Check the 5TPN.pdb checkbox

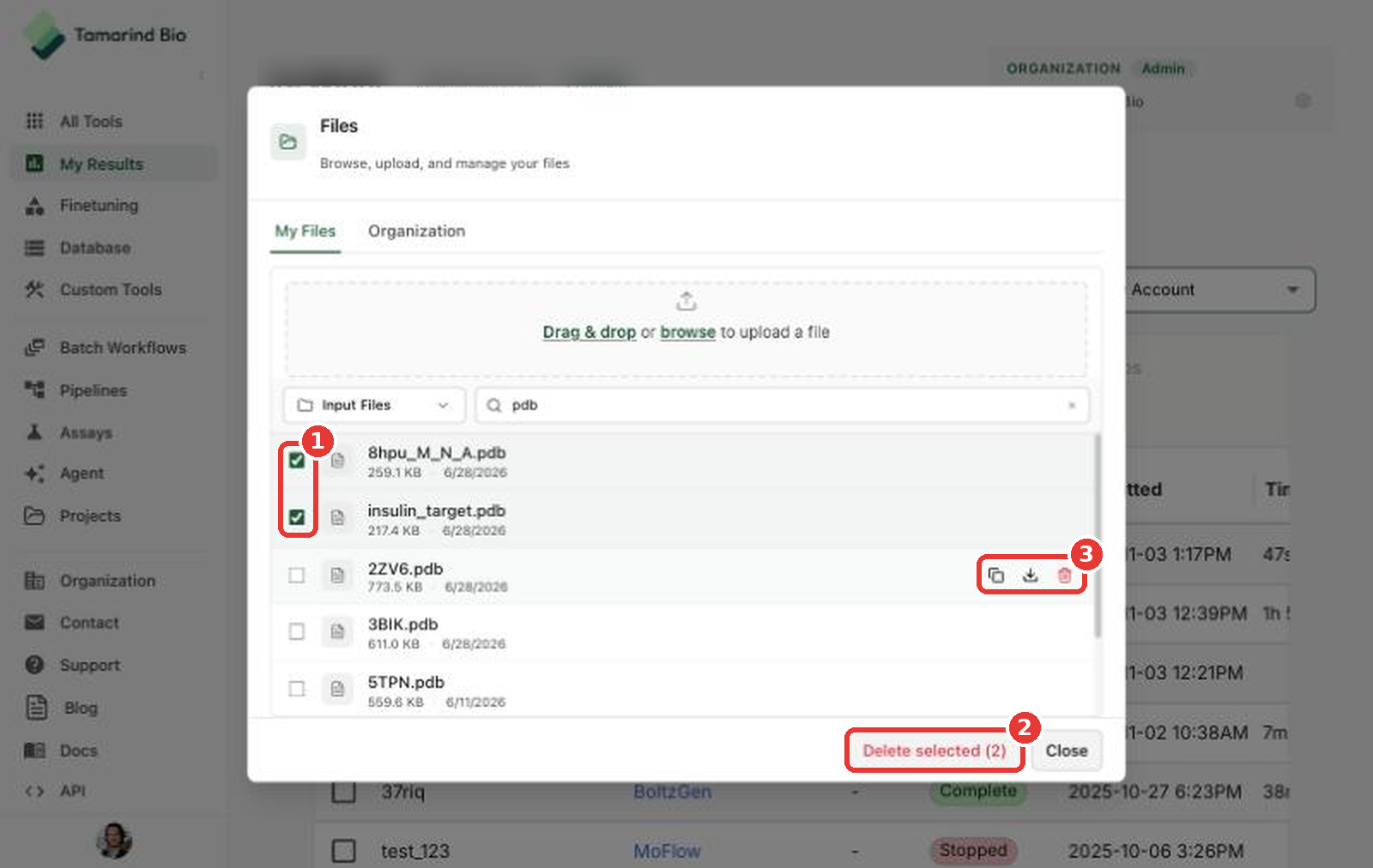pyautogui.click(x=297, y=689)
